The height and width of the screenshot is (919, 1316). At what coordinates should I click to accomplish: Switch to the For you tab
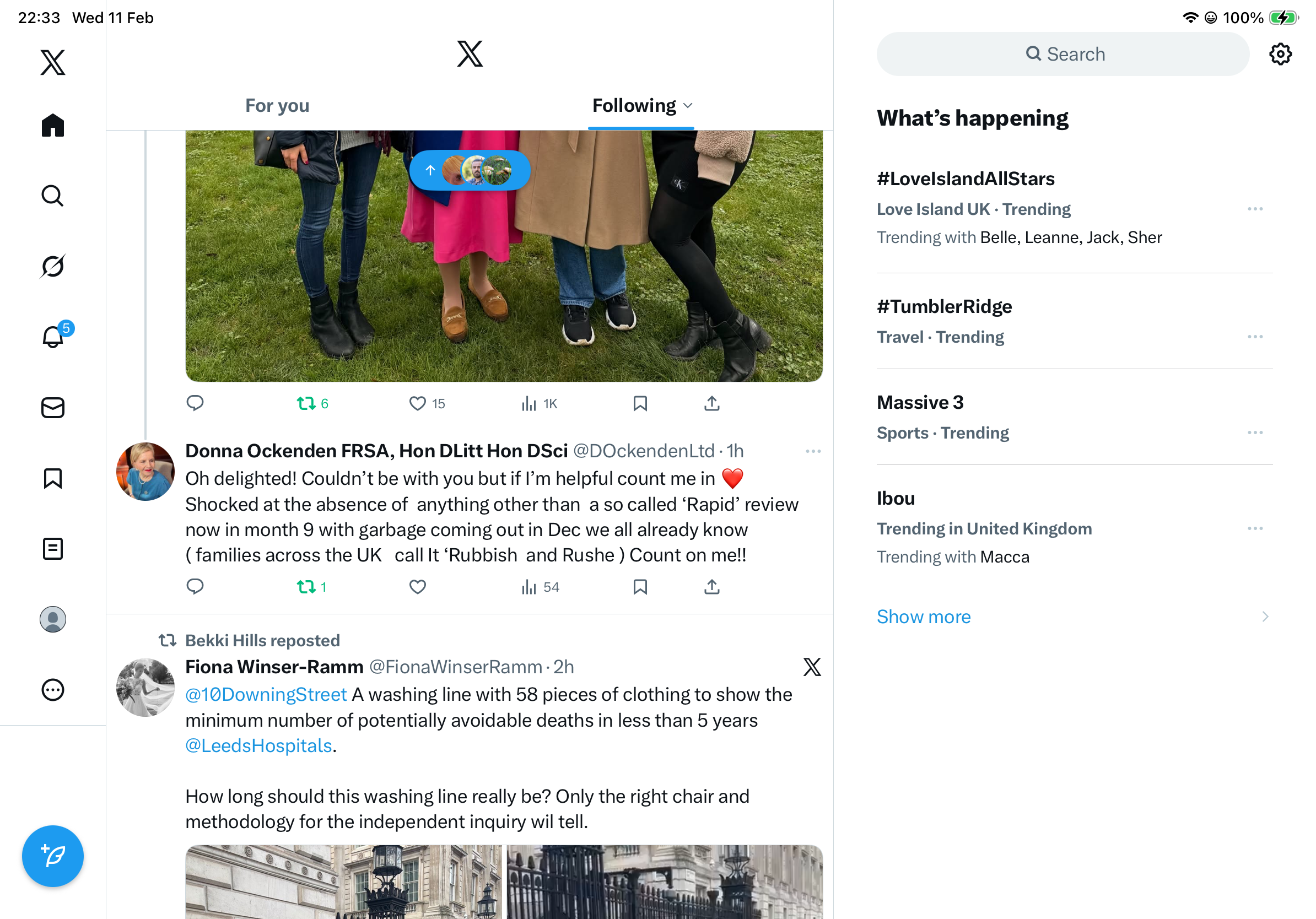click(277, 106)
